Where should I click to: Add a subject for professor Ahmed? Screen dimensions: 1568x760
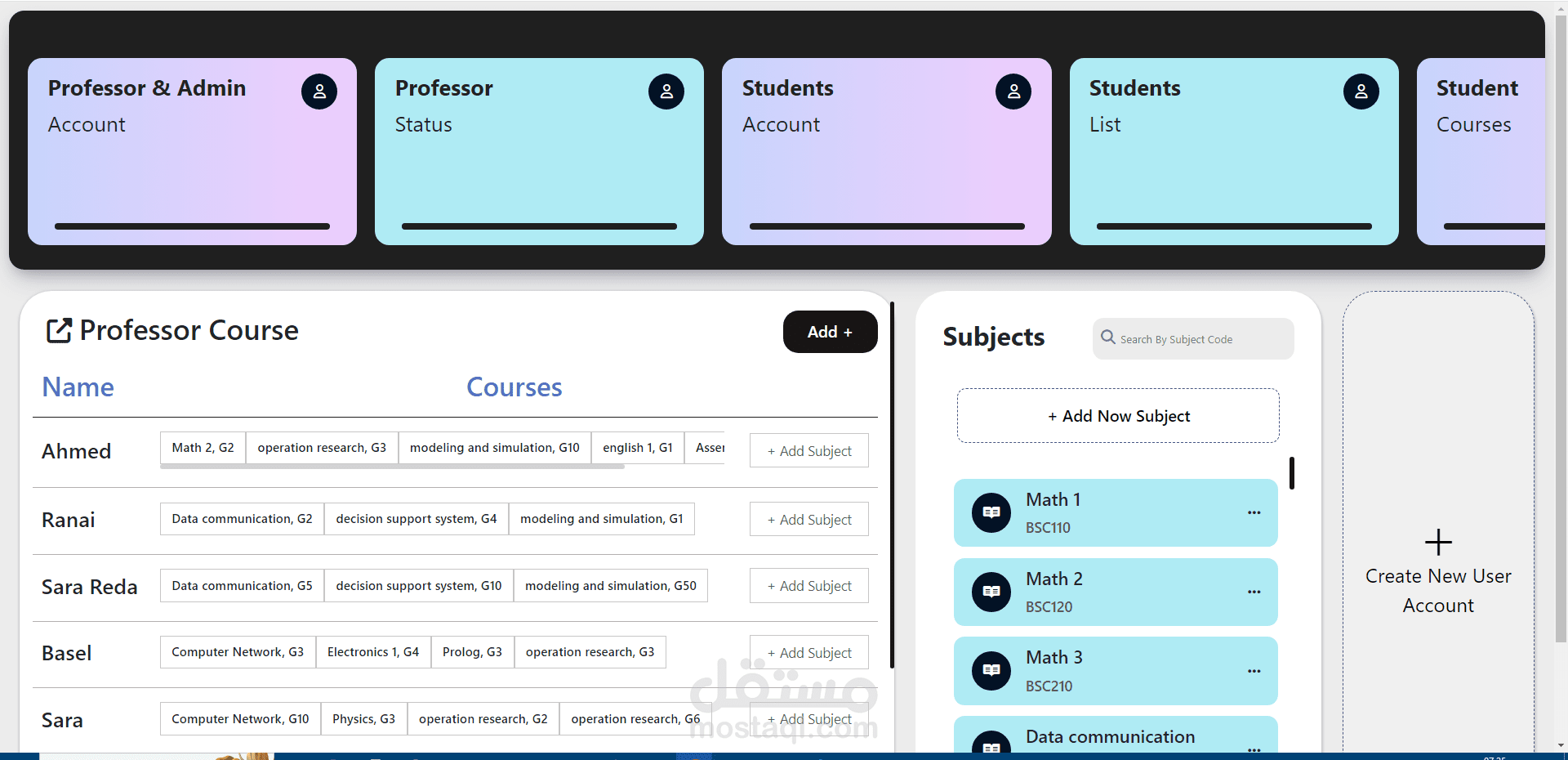click(x=808, y=451)
